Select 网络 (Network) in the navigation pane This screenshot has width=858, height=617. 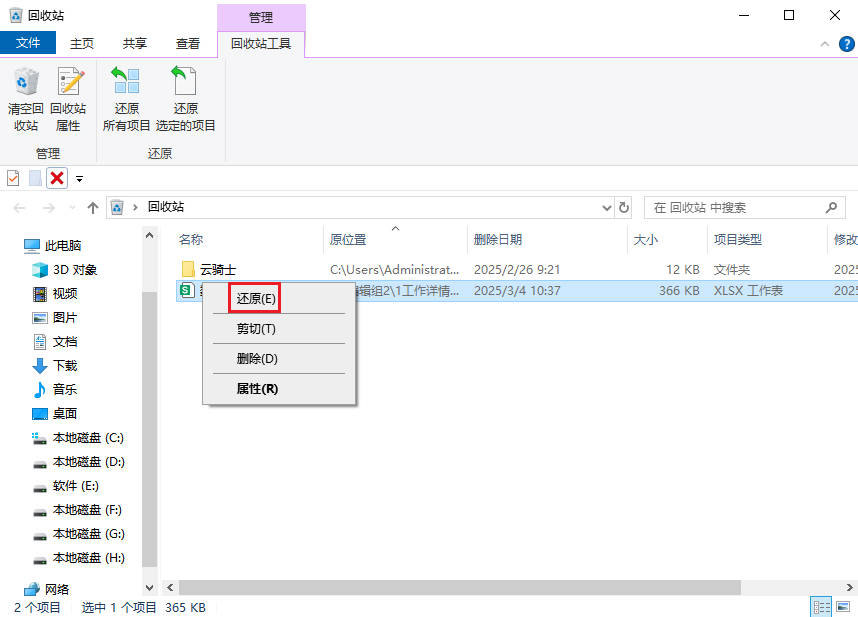[x=47, y=589]
